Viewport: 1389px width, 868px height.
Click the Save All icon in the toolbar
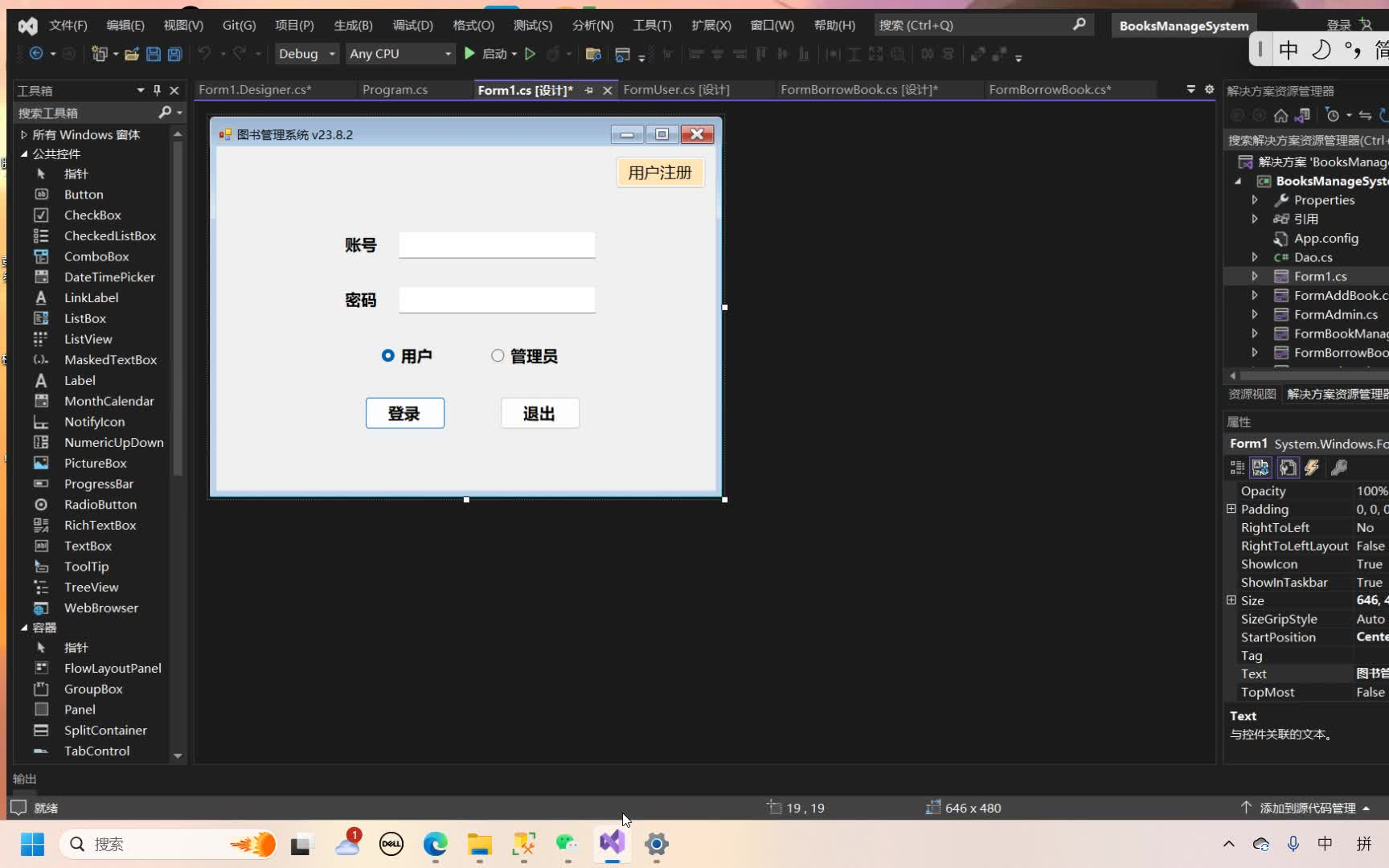click(x=174, y=54)
